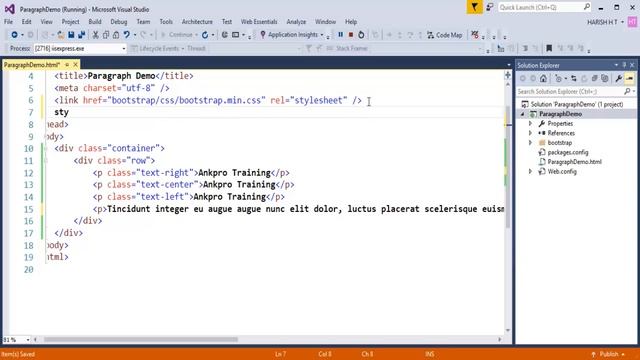
Task: Click the Refresh browser icon in toolbar
Action: (205, 35)
